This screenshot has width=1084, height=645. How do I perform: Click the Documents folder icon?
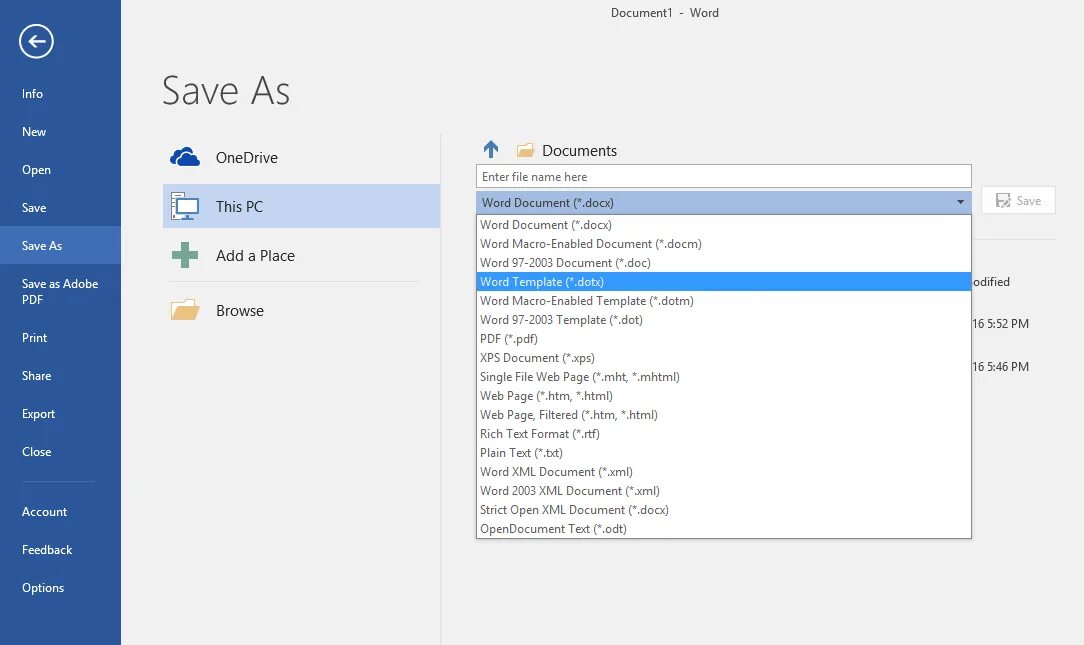(x=525, y=151)
